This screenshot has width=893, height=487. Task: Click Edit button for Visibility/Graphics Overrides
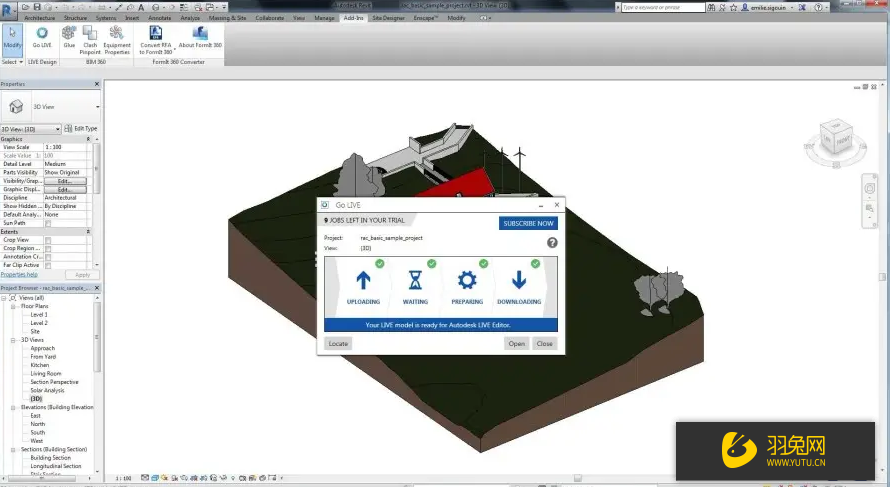(65, 181)
